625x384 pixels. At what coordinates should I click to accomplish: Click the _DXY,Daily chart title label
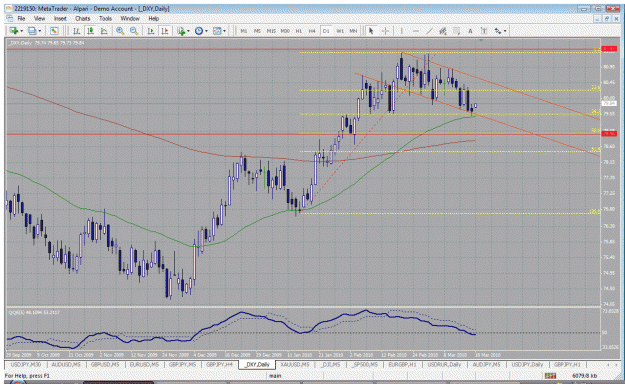(x=47, y=42)
